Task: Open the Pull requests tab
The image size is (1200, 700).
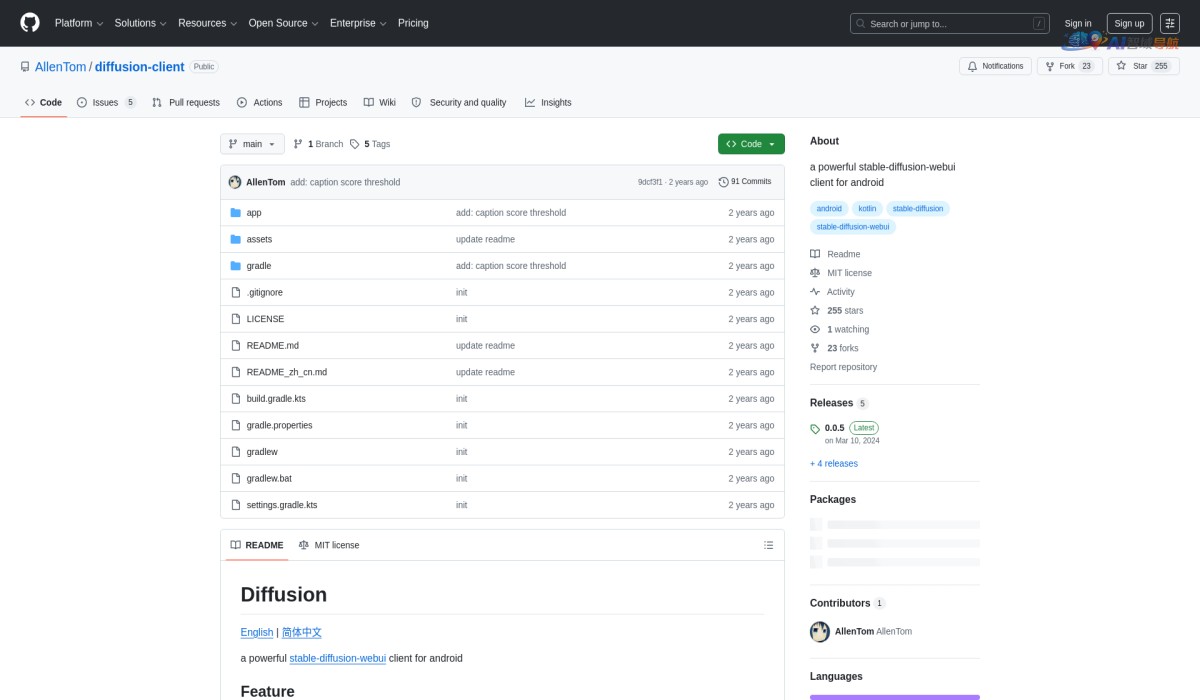Action: (186, 102)
